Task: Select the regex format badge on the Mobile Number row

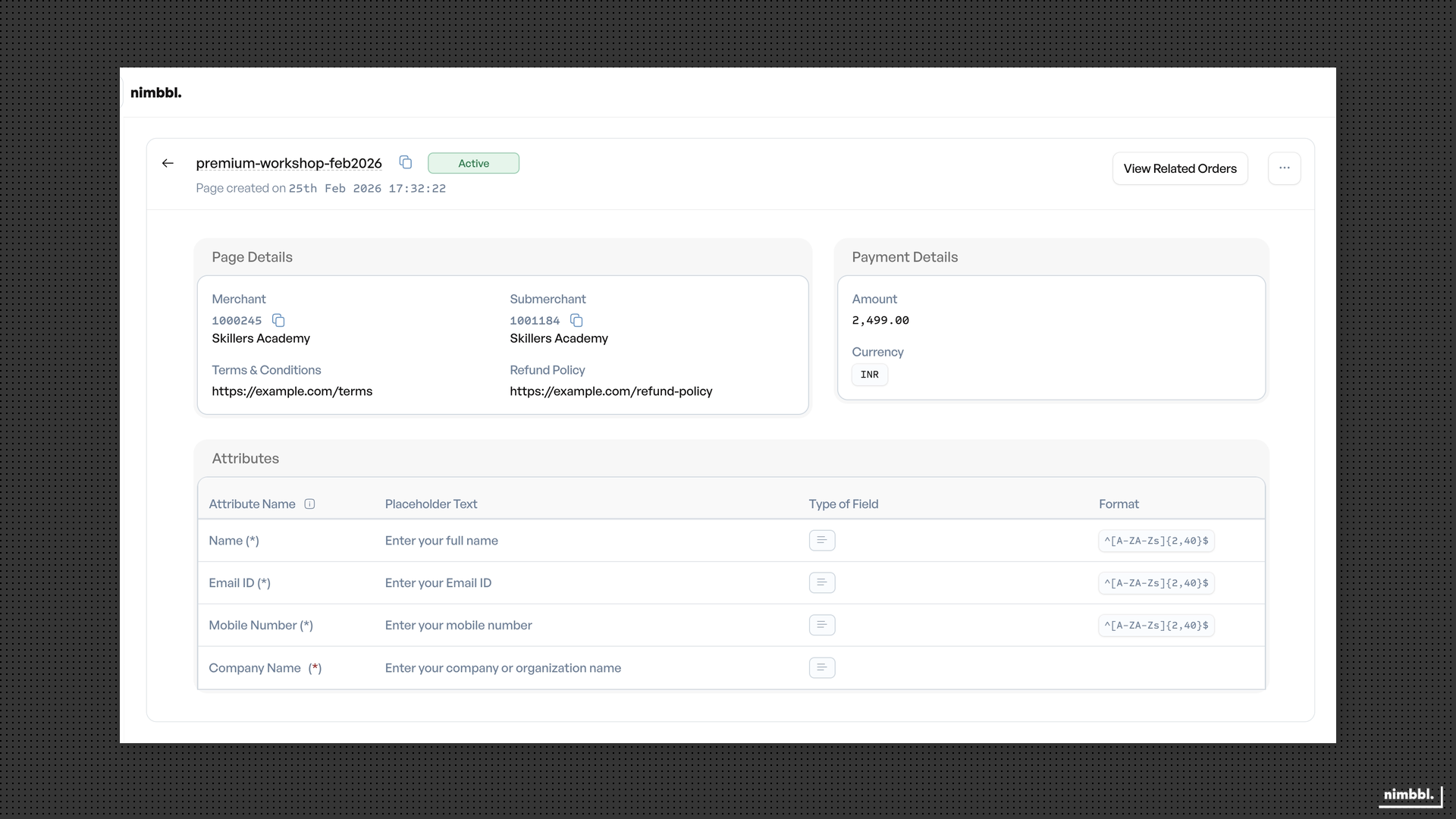Action: tap(1155, 625)
